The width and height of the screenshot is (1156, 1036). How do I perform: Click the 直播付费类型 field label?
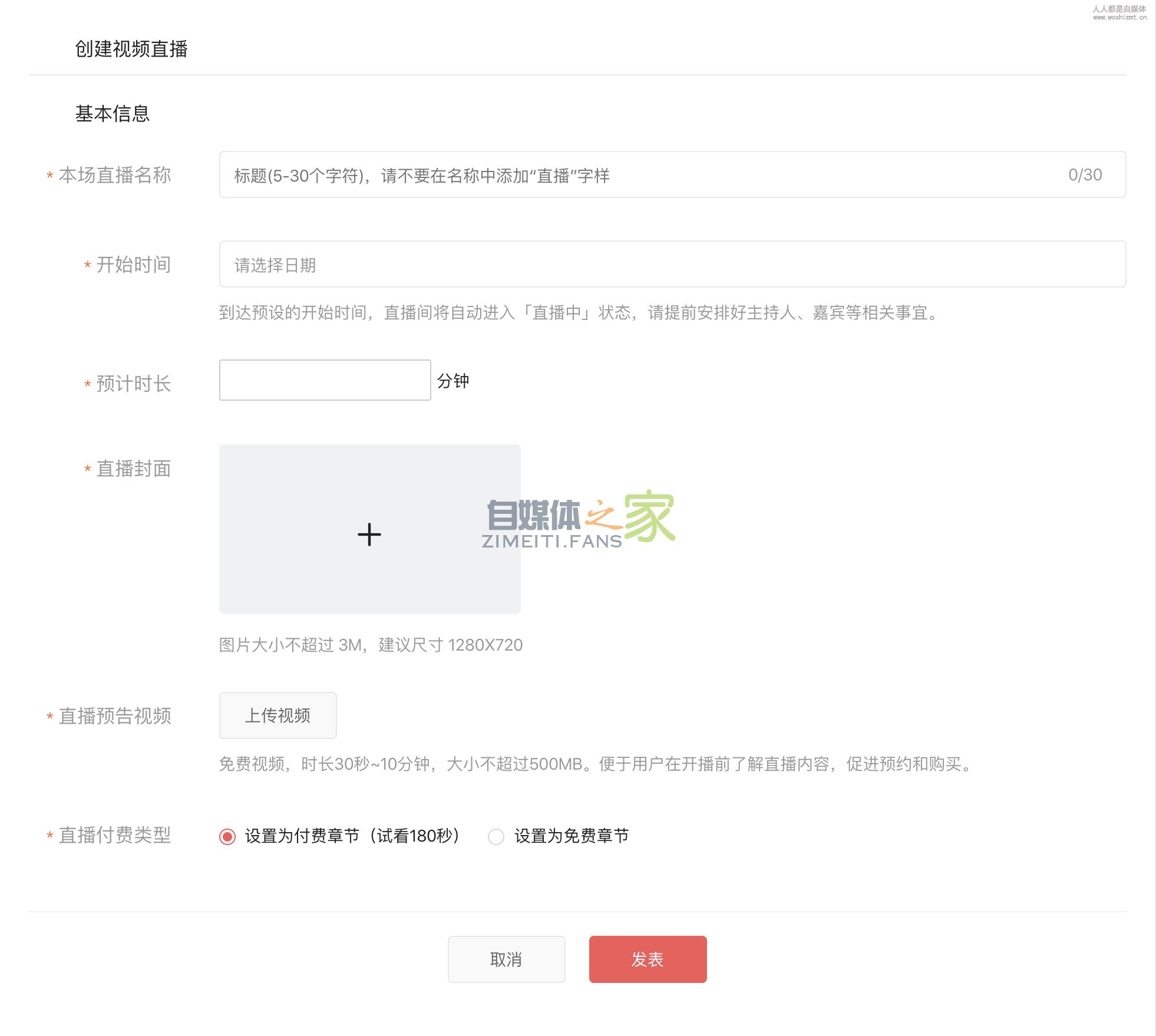[x=115, y=835]
